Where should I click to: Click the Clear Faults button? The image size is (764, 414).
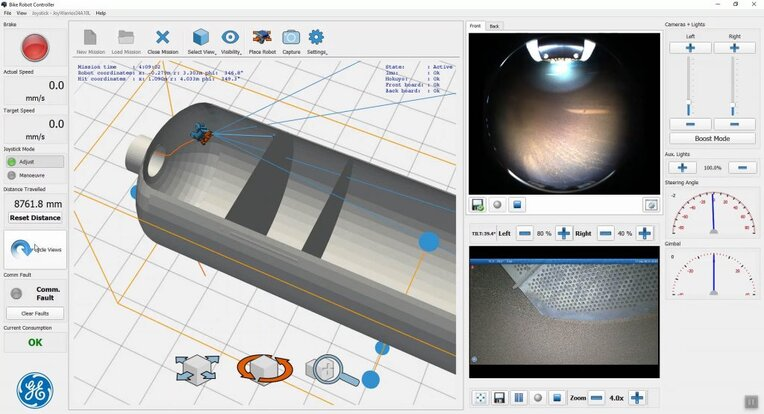(x=35, y=313)
